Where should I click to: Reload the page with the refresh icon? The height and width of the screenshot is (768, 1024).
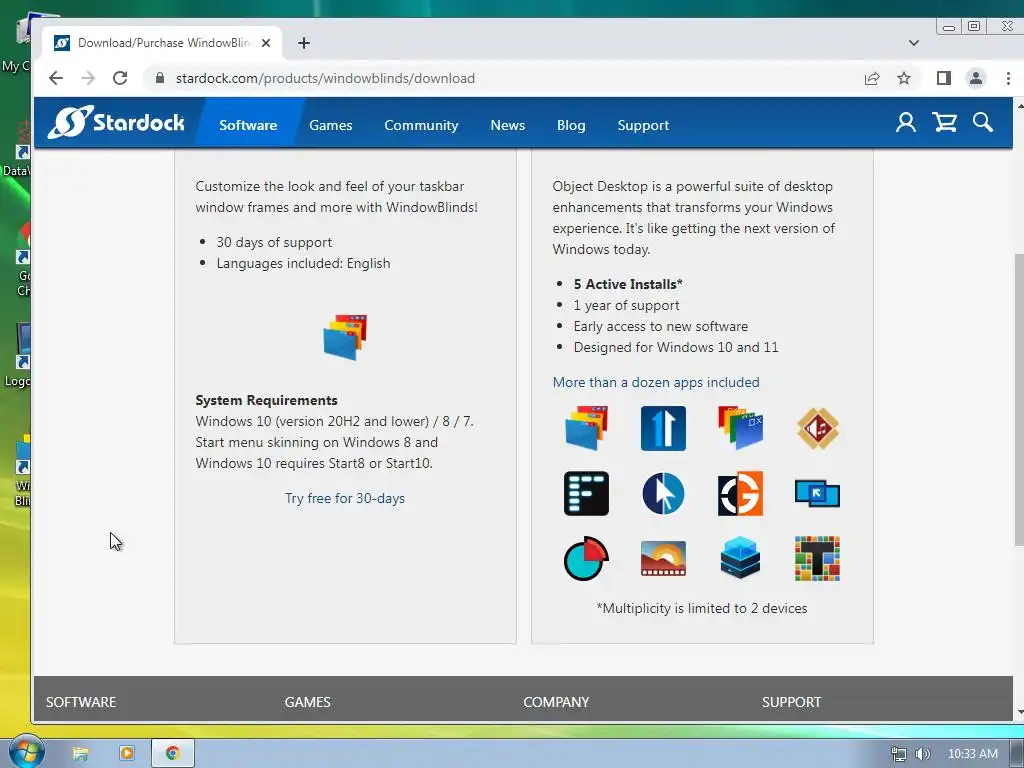[x=120, y=78]
